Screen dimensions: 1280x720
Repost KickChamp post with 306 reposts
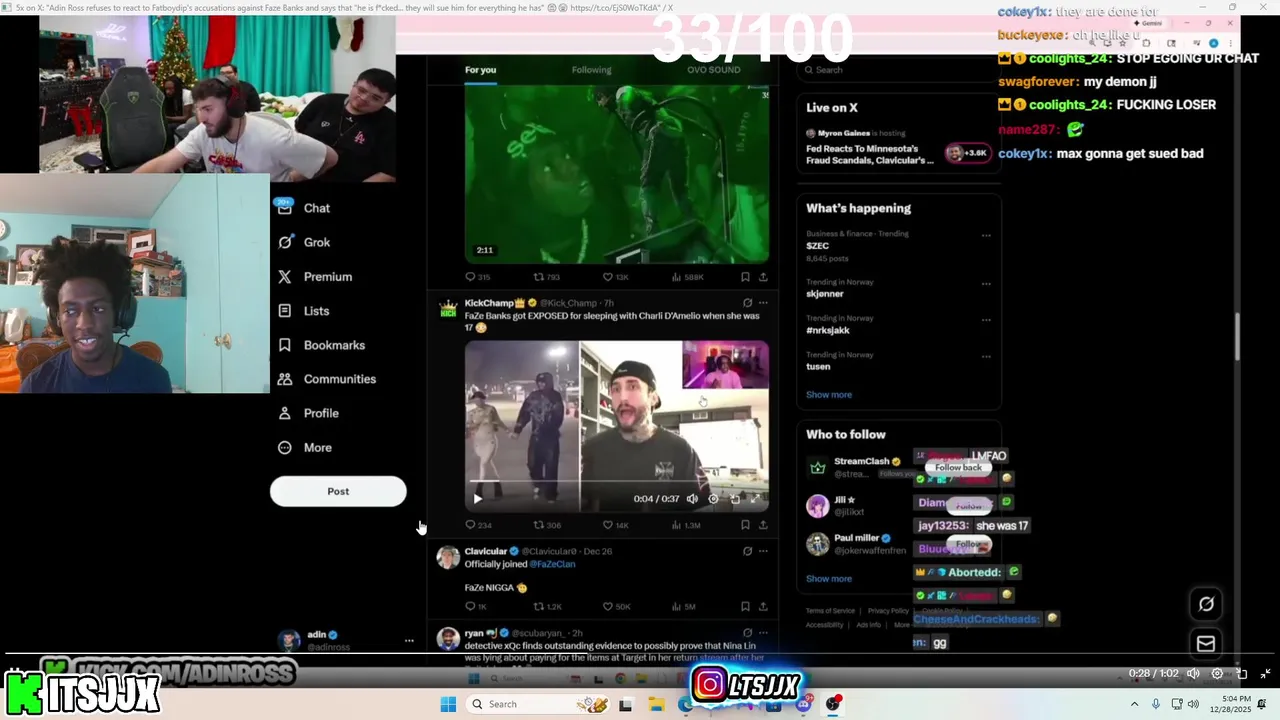pyautogui.click(x=546, y=525)
